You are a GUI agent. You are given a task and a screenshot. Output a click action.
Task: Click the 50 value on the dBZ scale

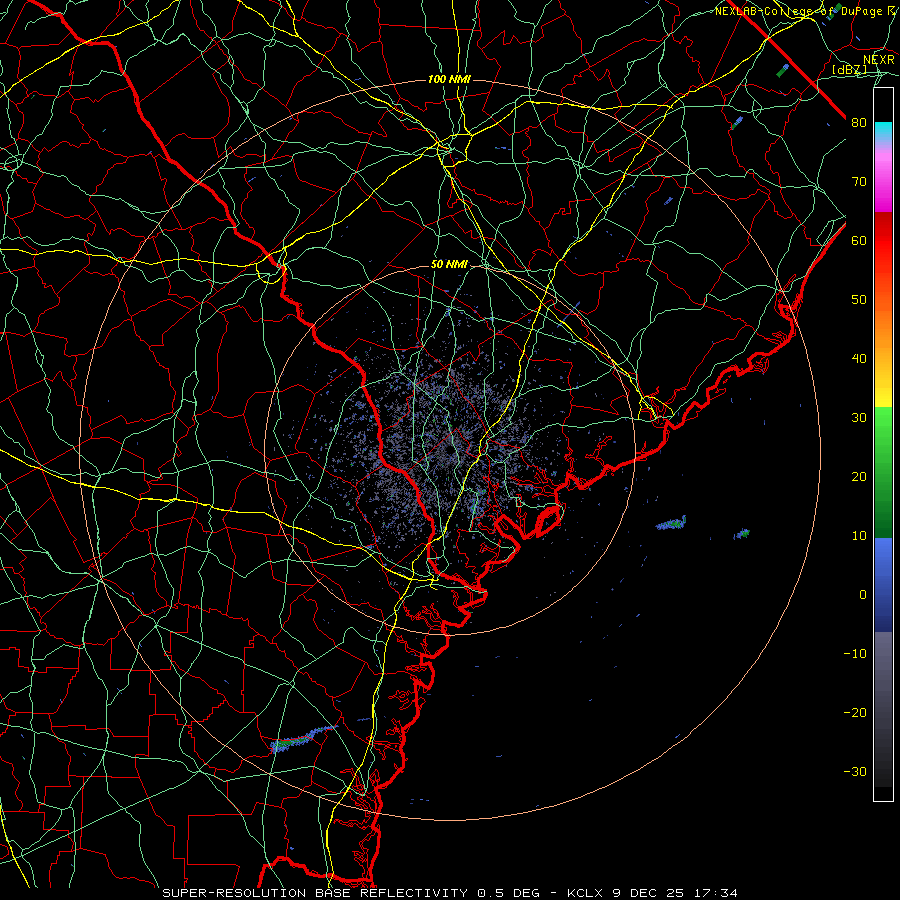(x=859, y=300)
